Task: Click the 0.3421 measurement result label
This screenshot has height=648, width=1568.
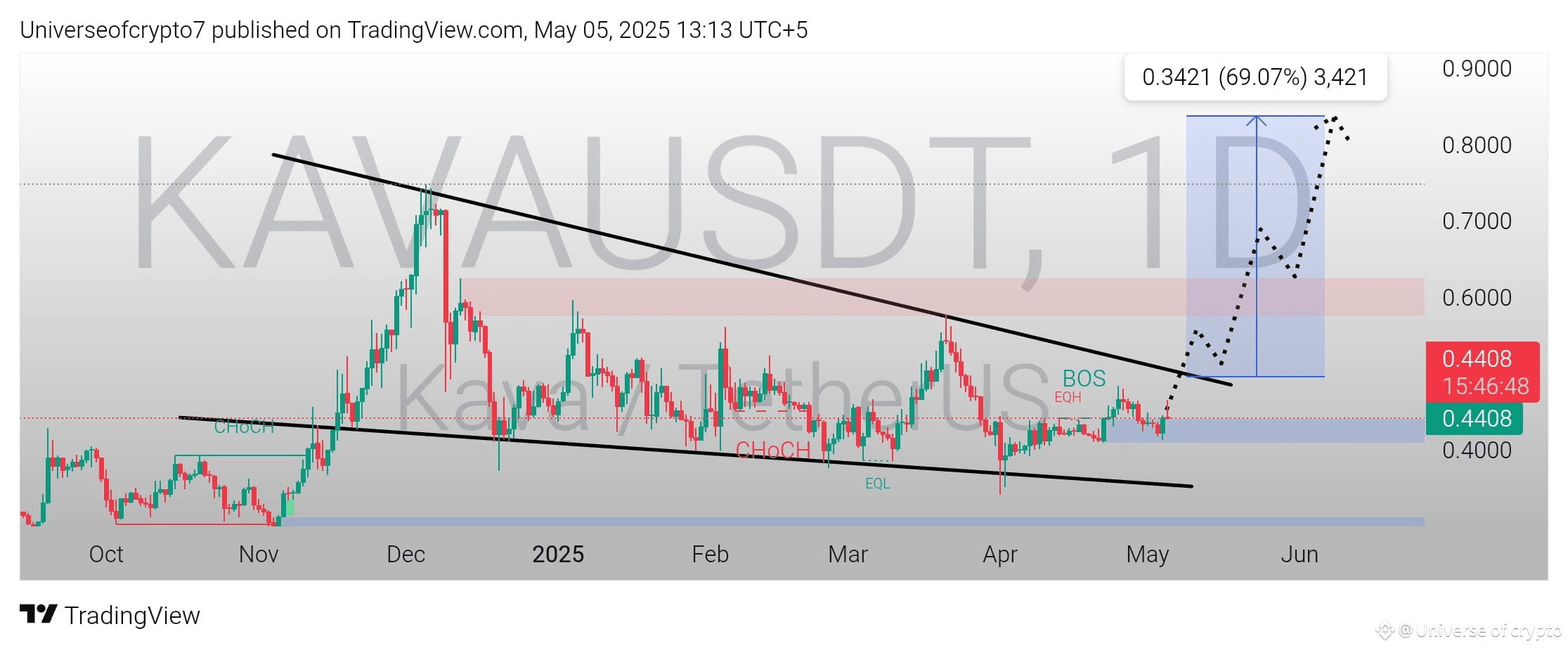Action: [x=1256, y=77]
